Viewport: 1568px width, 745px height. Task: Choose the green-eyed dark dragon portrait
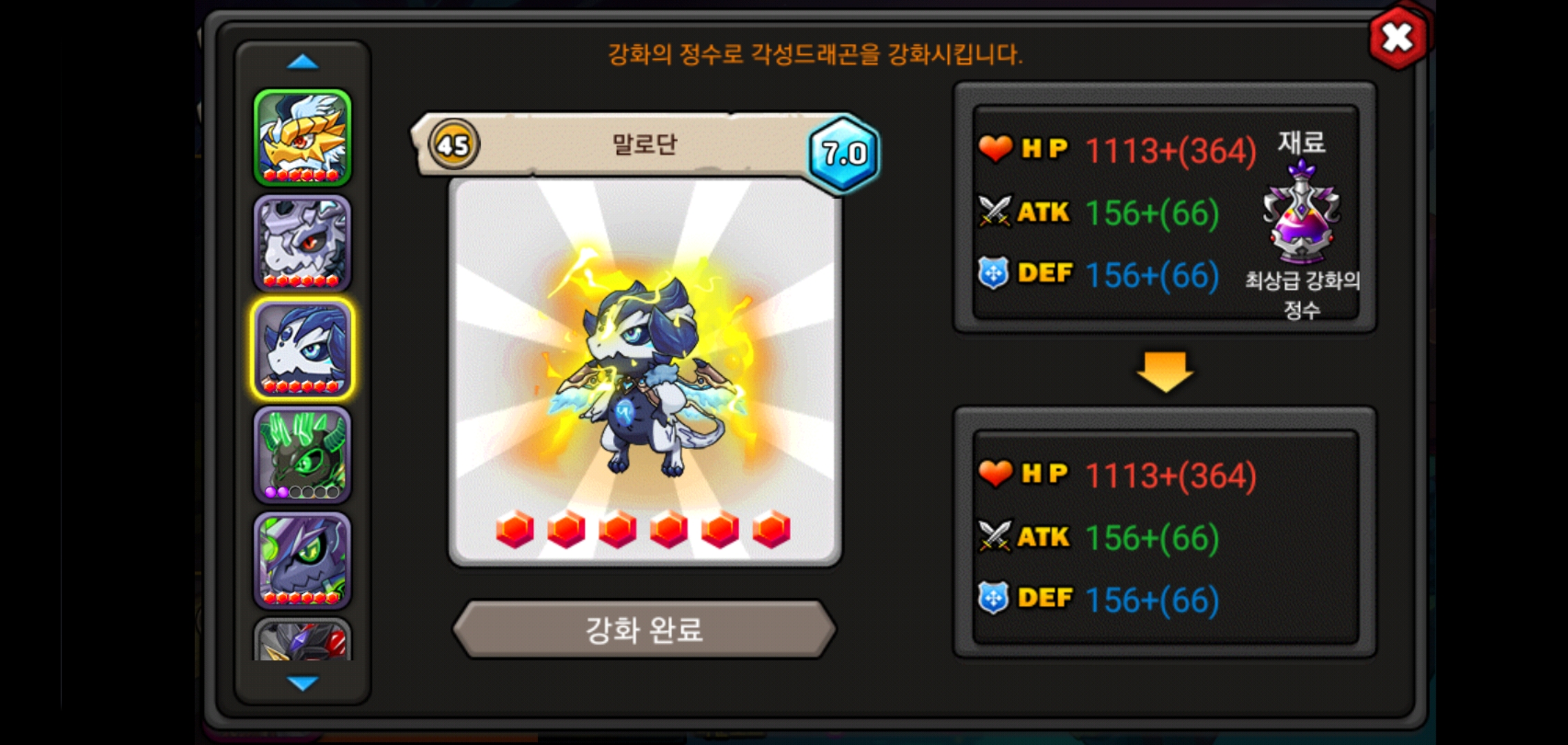point(303,455)
